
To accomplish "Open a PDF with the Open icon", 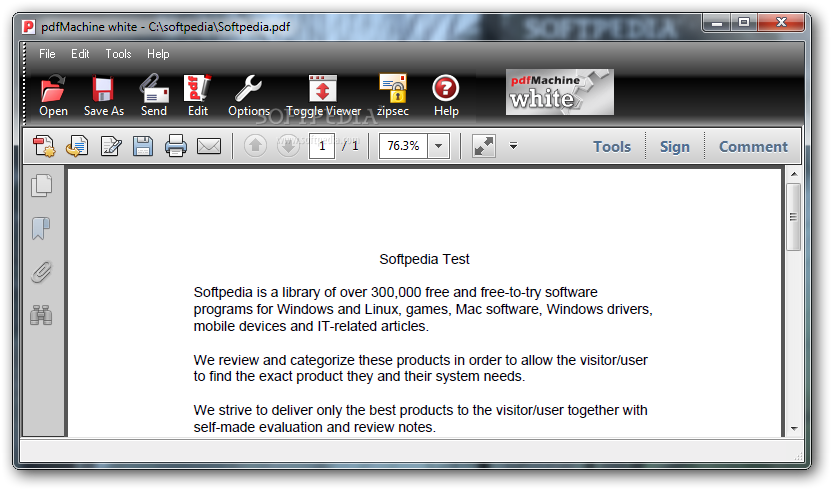I will (x=53, y=89).
